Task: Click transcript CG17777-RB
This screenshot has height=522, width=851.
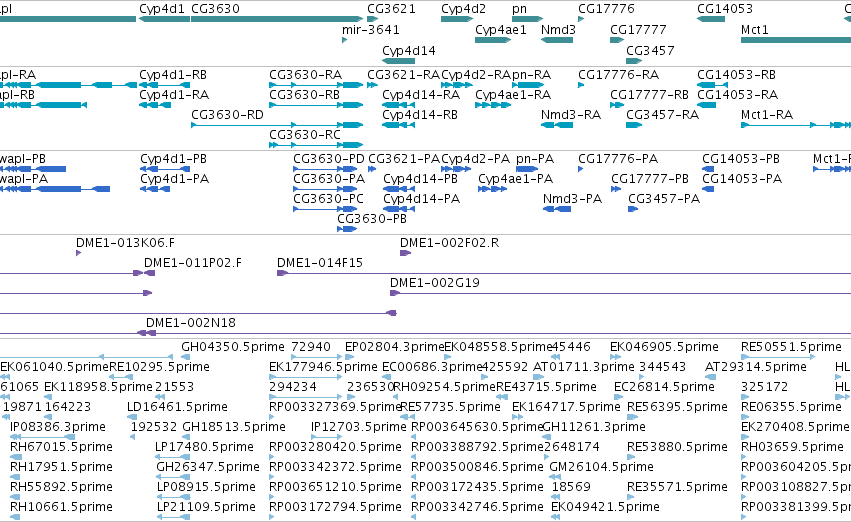Action: click(x=649, y=95)
